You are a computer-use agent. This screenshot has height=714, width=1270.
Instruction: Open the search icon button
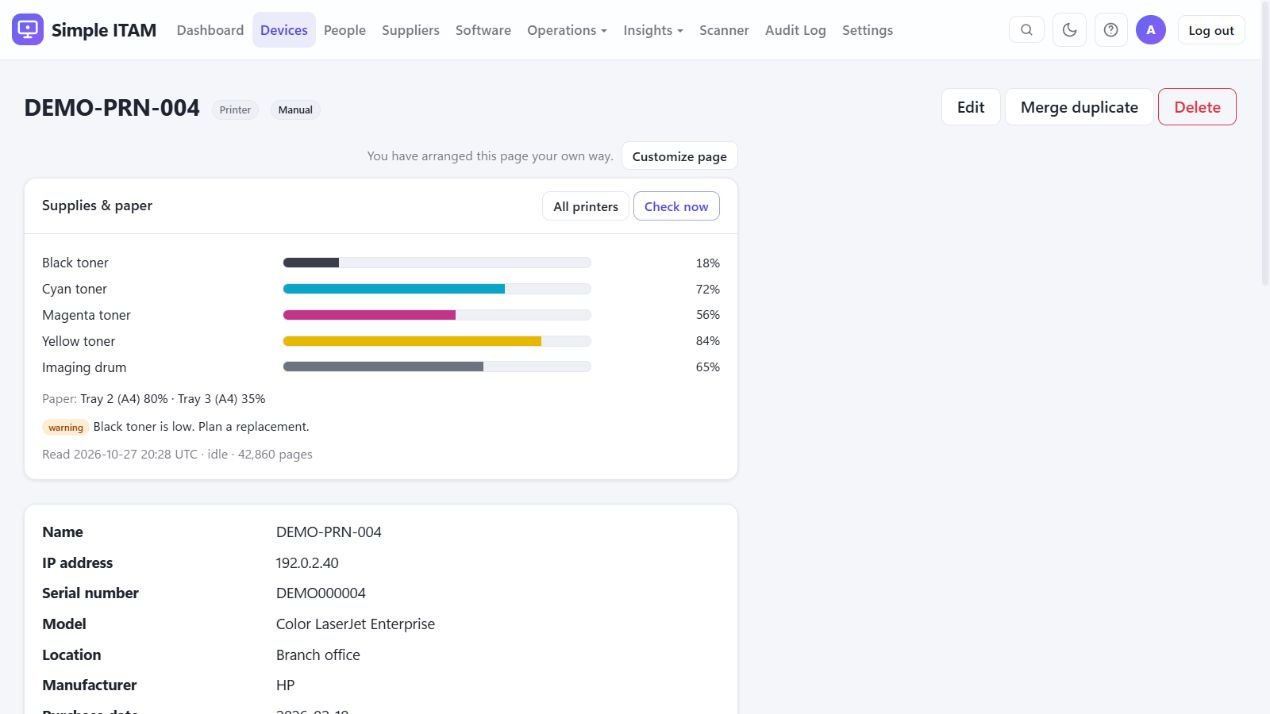point(1027,30)
